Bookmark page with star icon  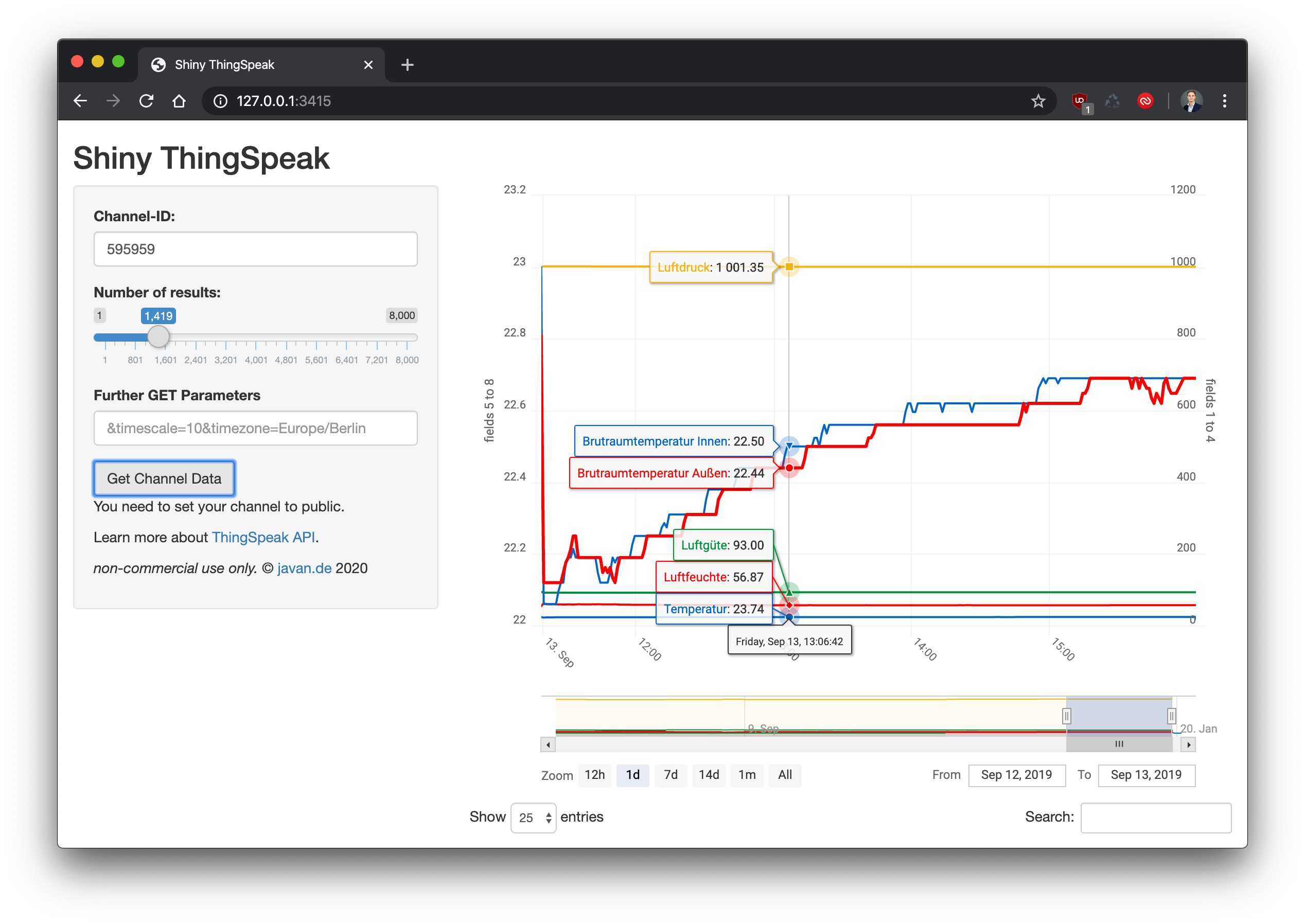click(1038, 101)
